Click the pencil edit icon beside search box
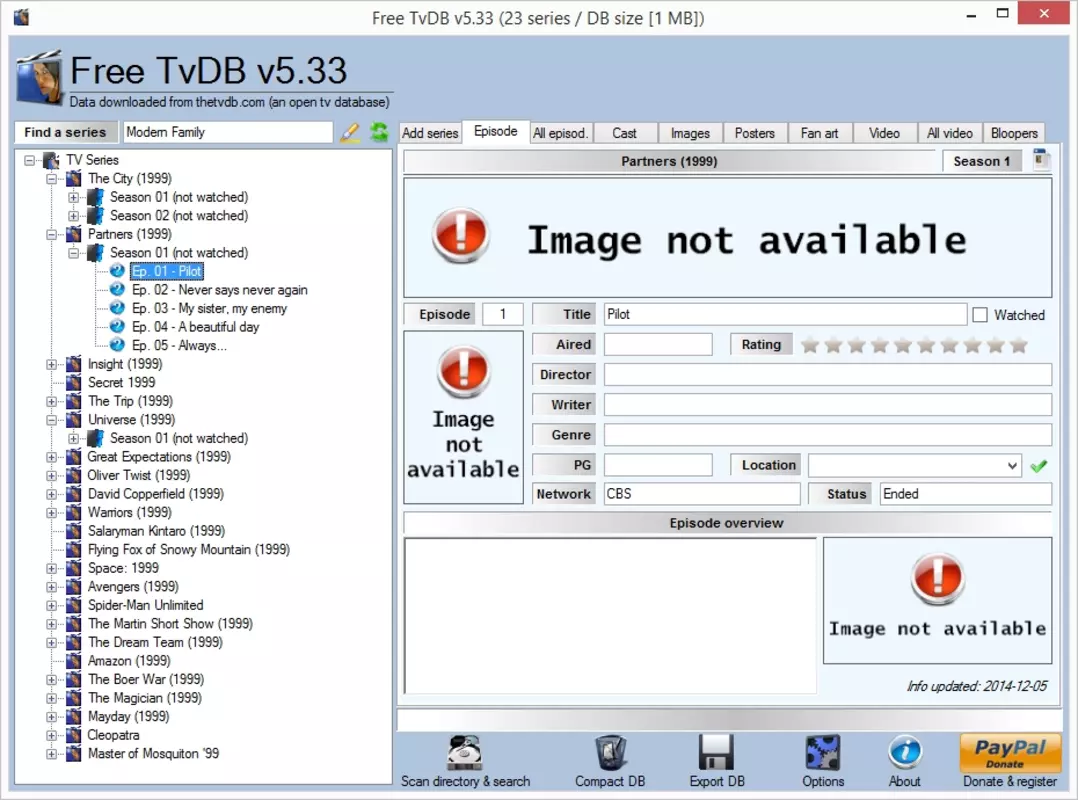 click(x=350, y=132)
